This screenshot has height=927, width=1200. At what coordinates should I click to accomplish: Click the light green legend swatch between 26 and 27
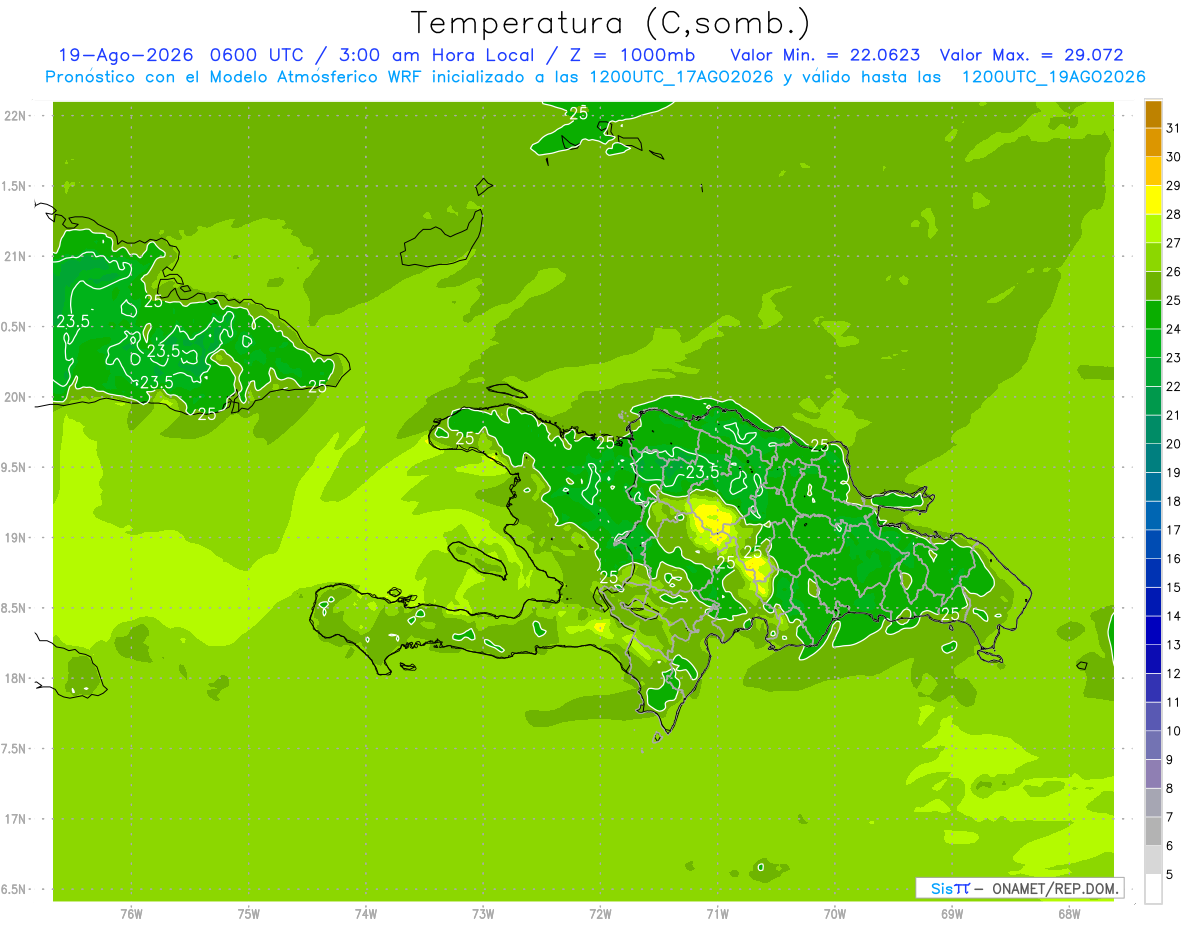click(x=1153, y=258)
